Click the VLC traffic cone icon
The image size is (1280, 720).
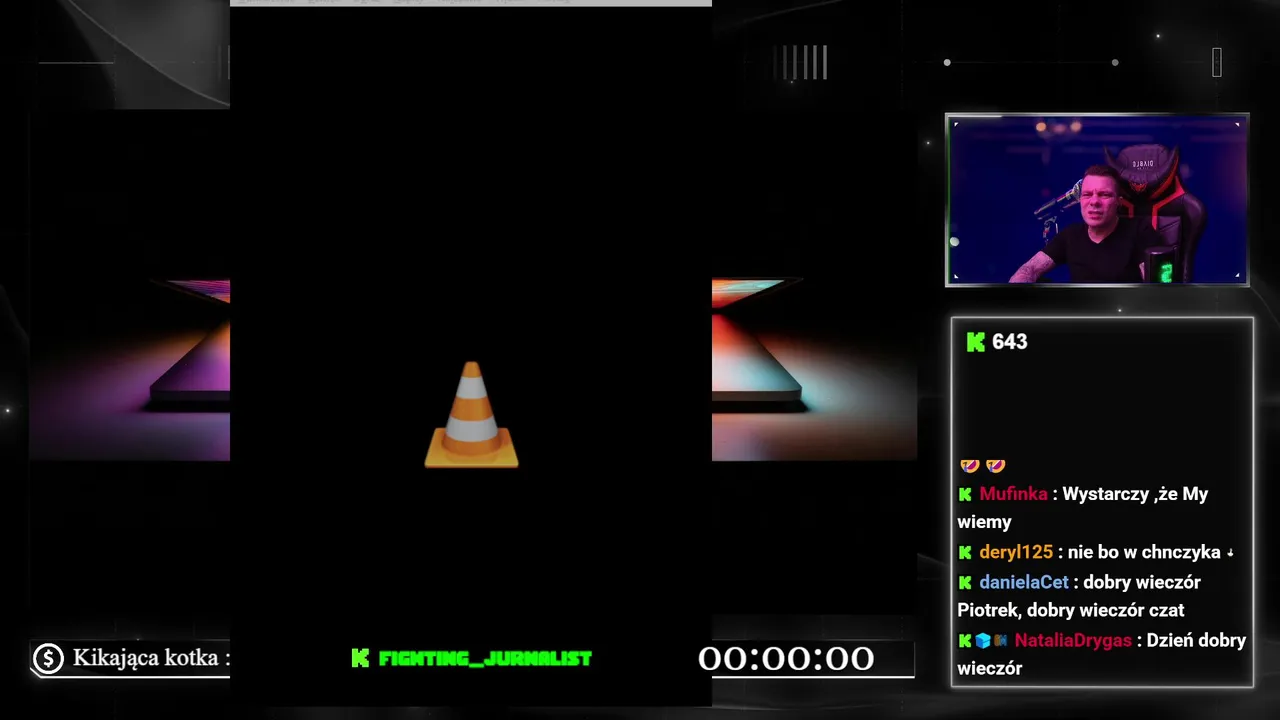pyautogui.click(x=471, y=415)
